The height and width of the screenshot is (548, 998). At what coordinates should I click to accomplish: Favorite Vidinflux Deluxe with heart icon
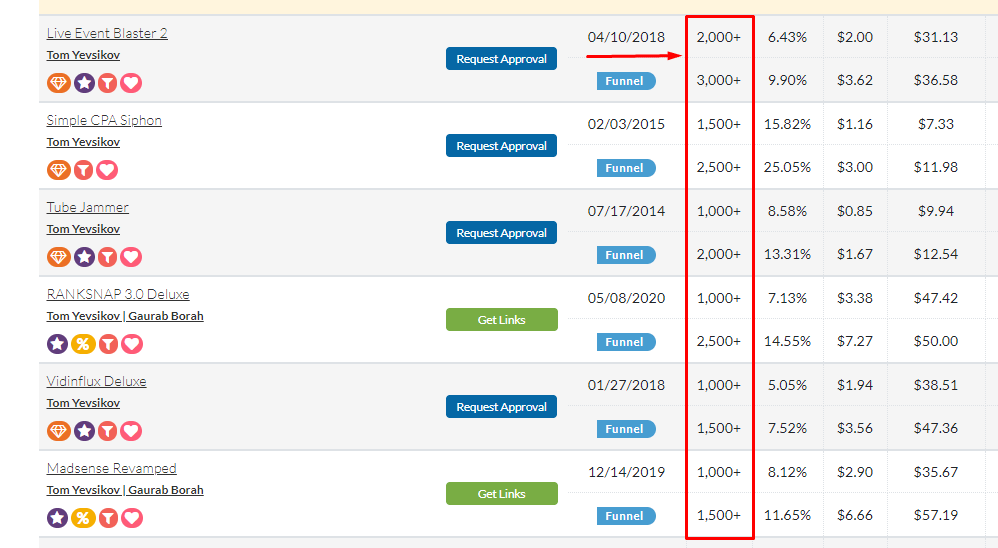pos(131,431)
